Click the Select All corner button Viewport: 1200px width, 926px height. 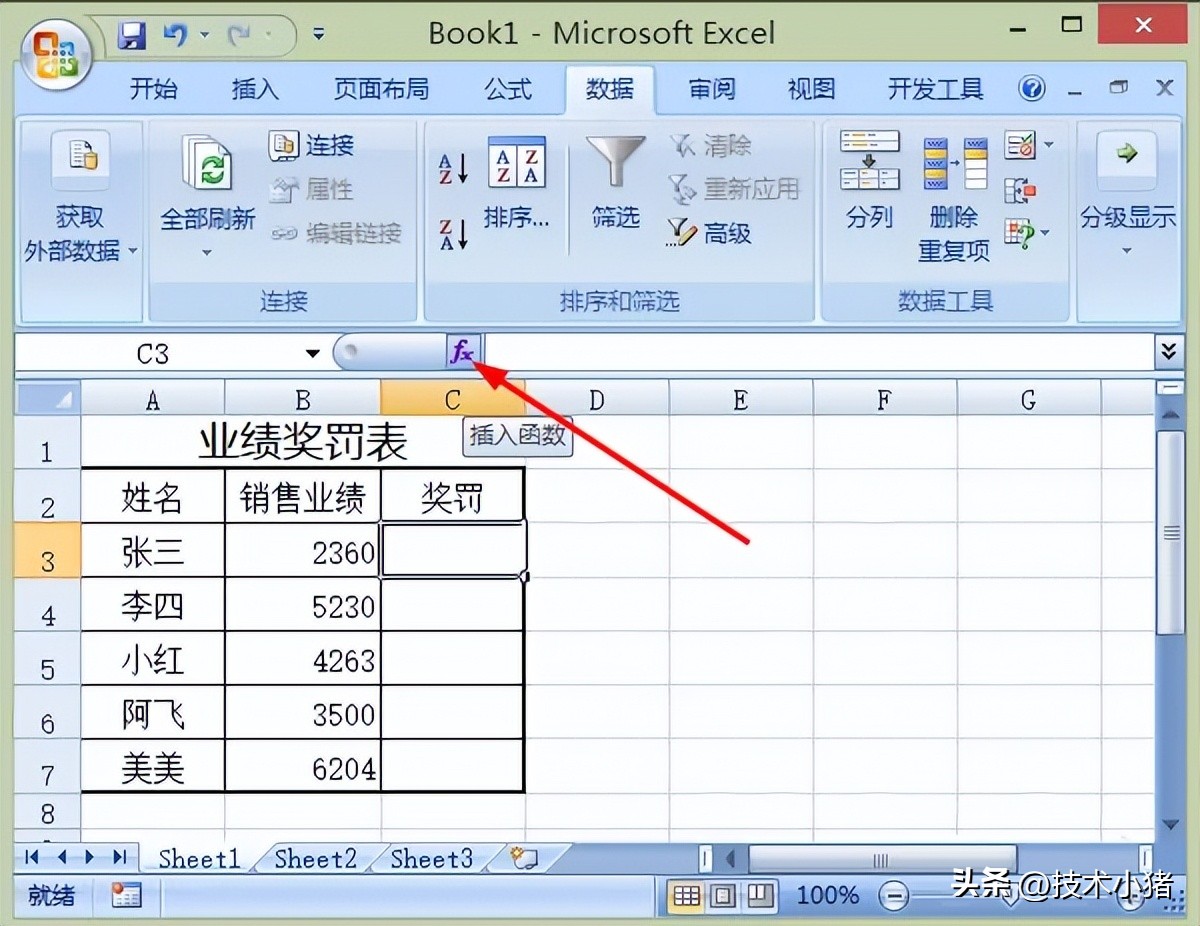(47, 400)
